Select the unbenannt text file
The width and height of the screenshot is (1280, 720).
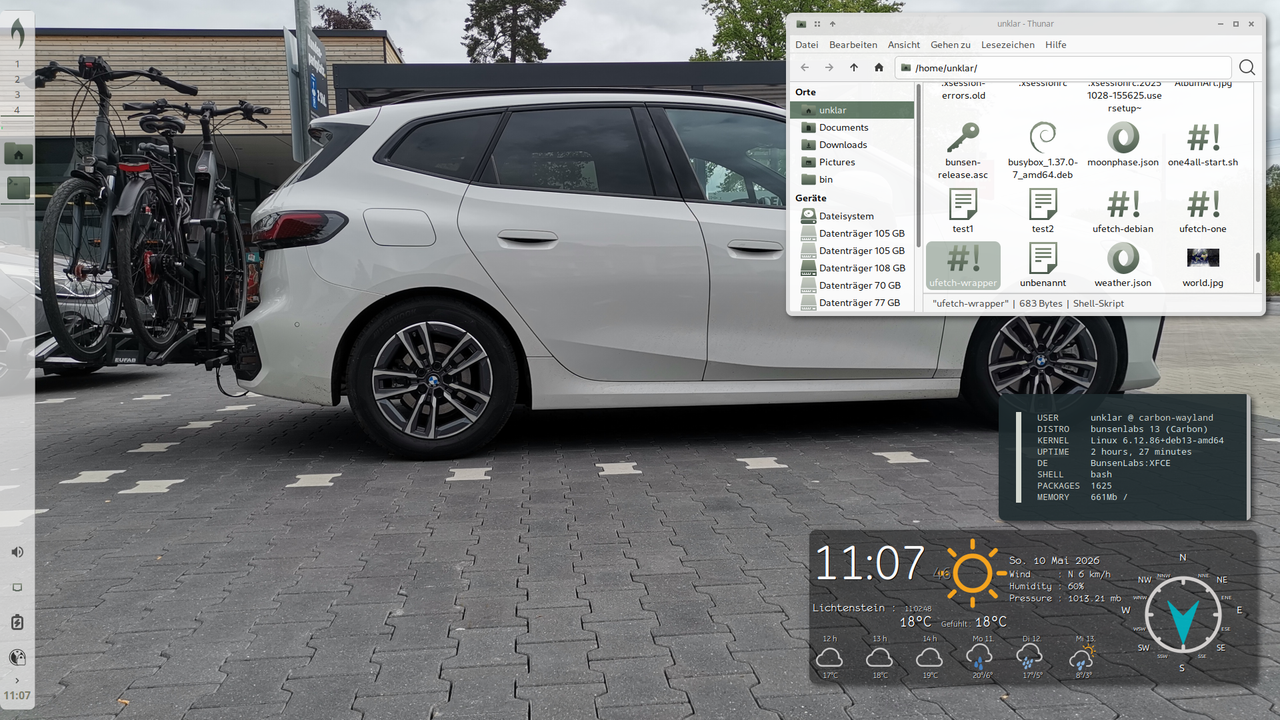click(x=1043, y=265)
